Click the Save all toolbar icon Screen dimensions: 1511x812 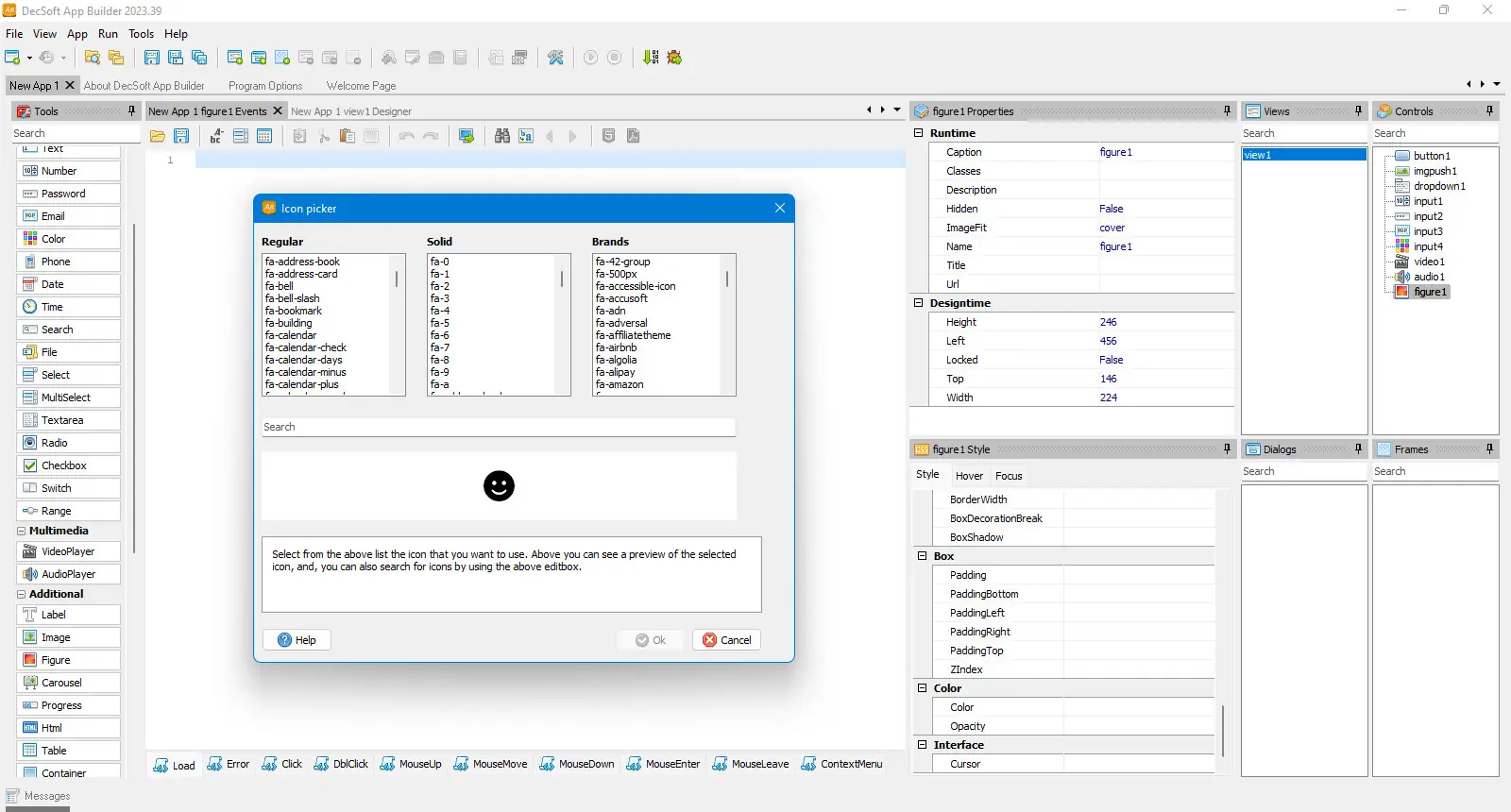(199, 58)
